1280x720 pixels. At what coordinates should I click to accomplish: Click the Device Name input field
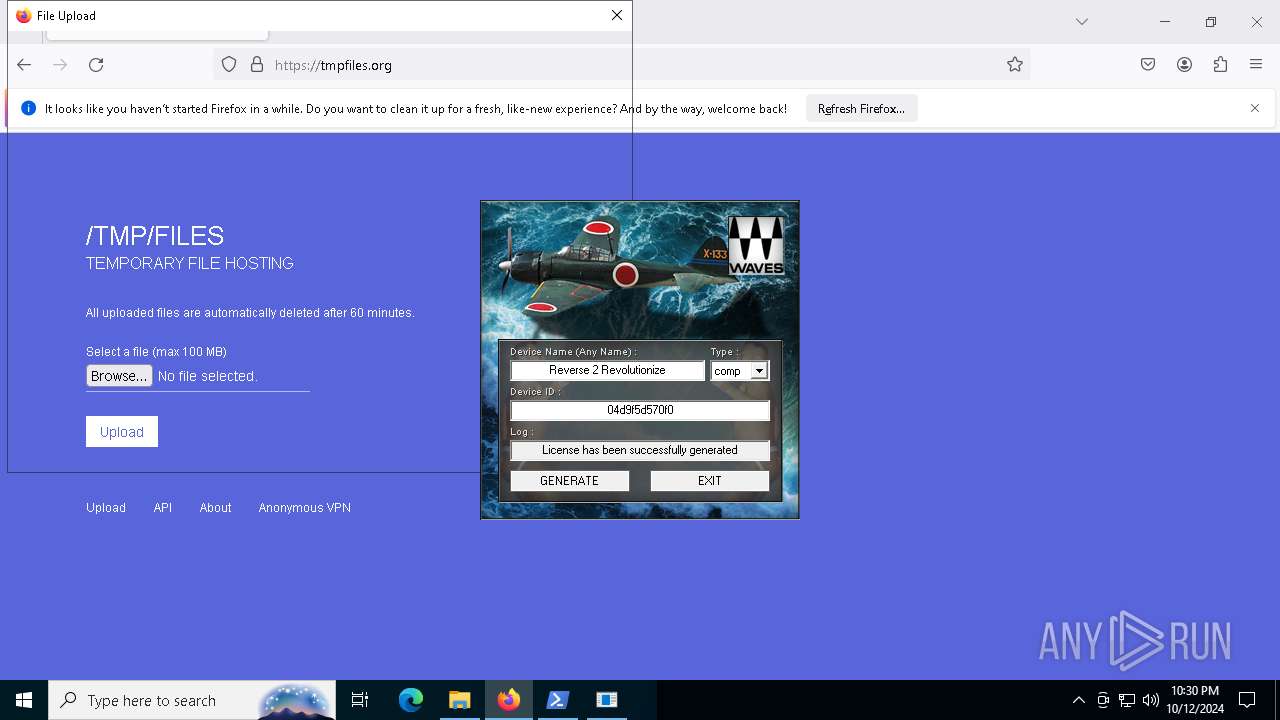(x=607, y=370)
